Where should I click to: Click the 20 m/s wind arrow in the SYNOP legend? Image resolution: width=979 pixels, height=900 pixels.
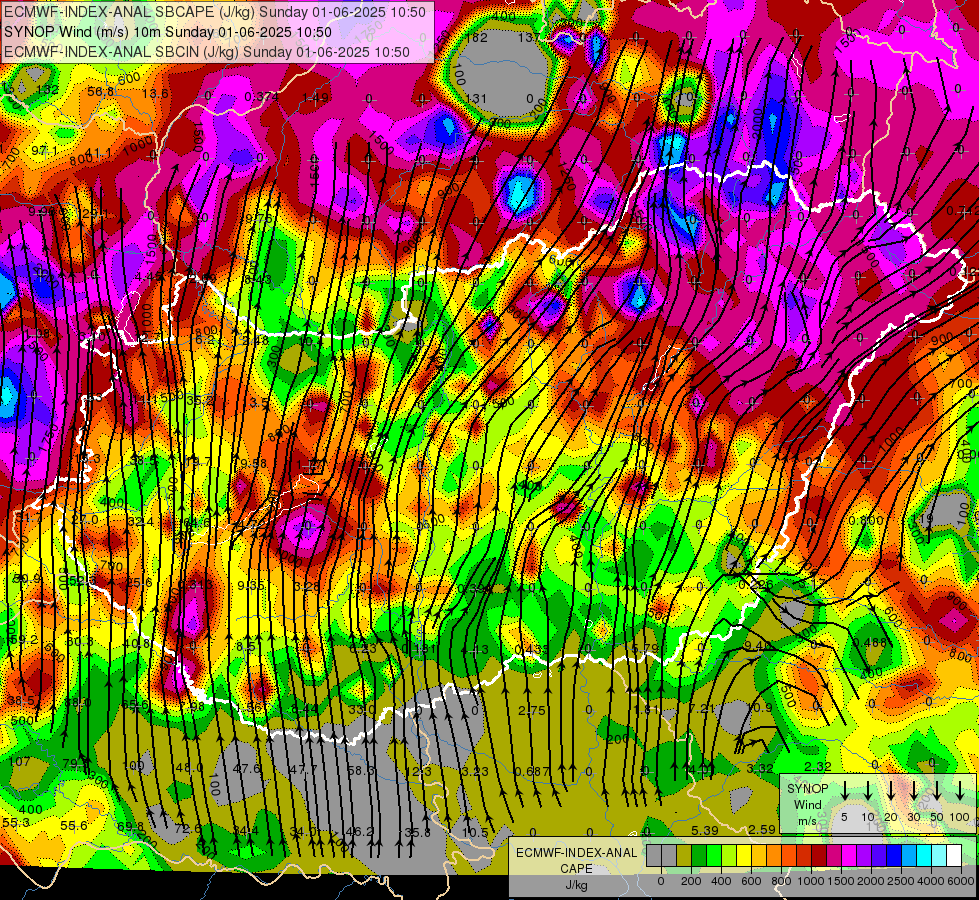[x=891, y=791]
